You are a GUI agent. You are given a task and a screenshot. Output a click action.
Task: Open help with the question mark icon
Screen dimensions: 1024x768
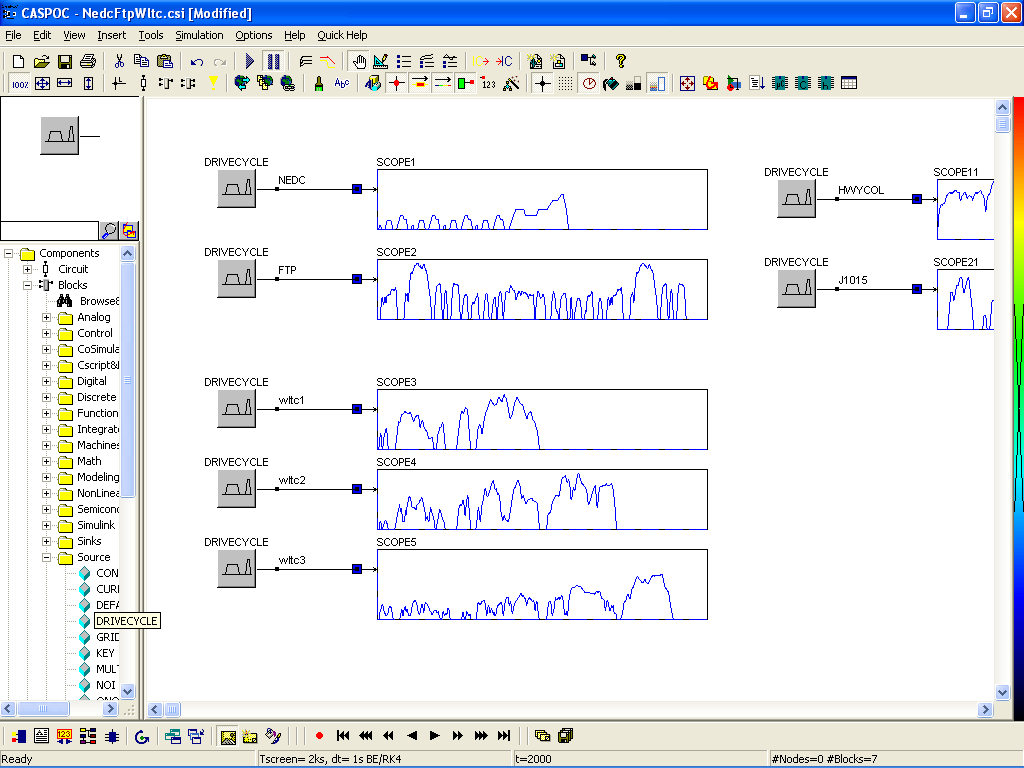[x=620, y=61]
